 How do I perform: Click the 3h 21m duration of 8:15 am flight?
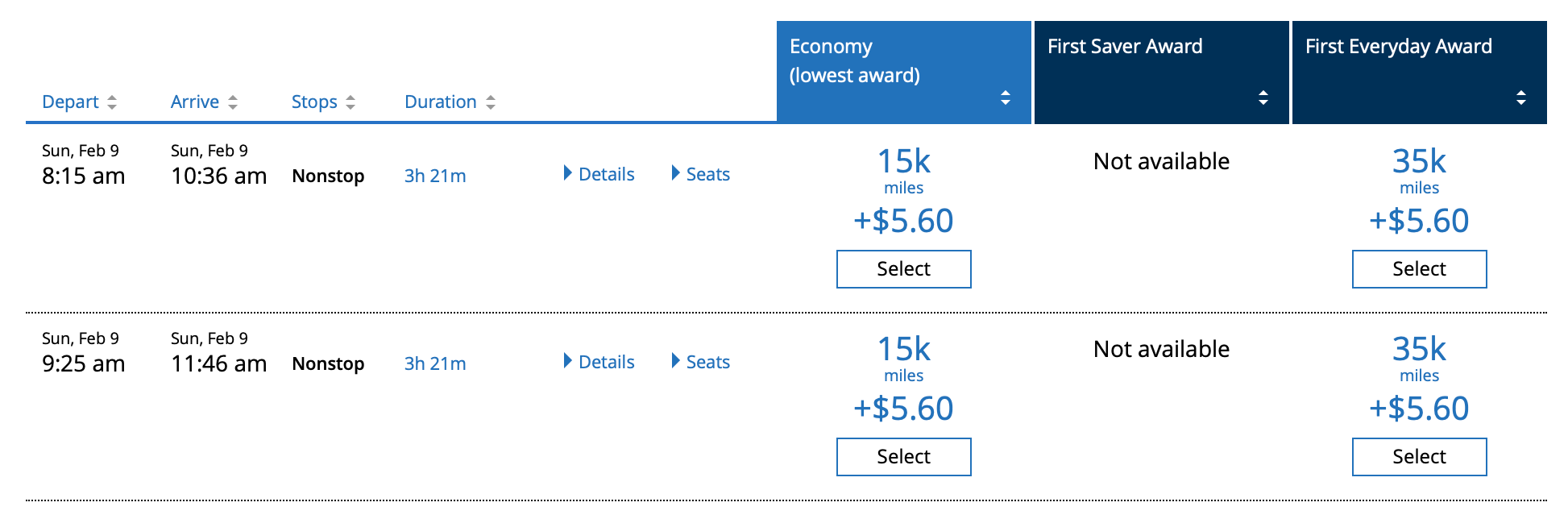435,176
